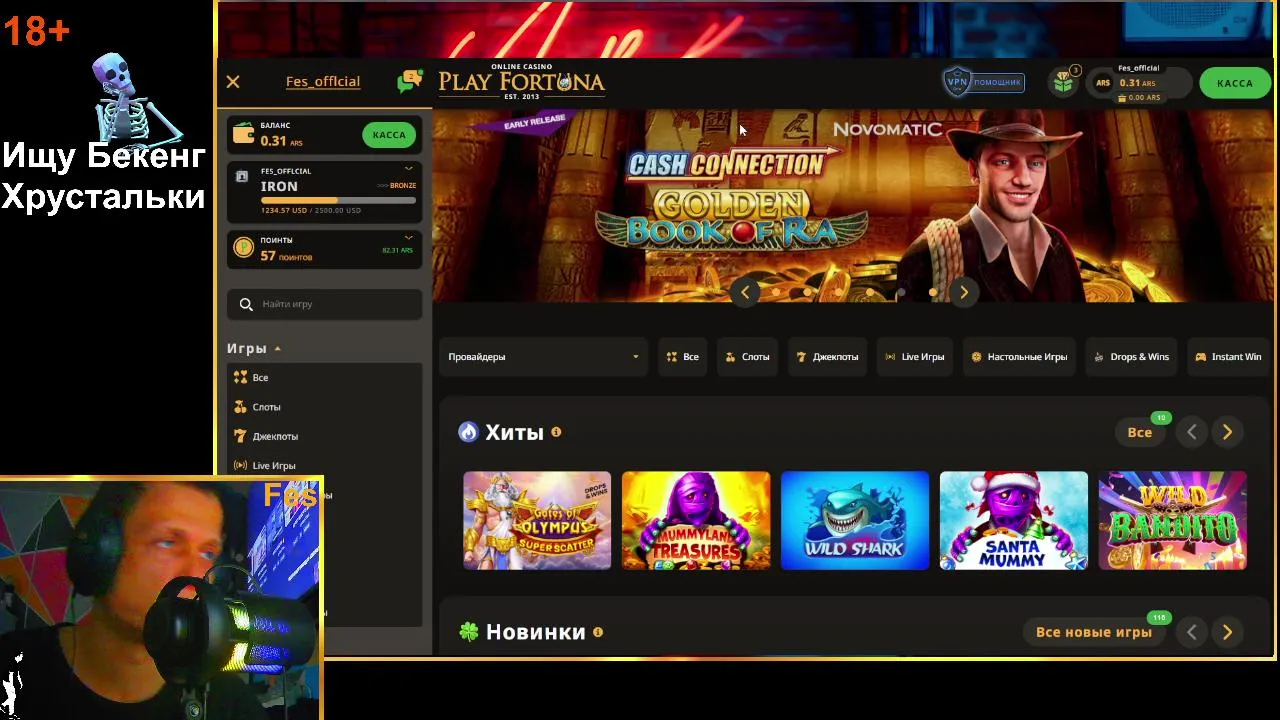Viewport: 1280px width, 720px height.
Task: Select the Джекпоты category tab
Action: [827, 357]
